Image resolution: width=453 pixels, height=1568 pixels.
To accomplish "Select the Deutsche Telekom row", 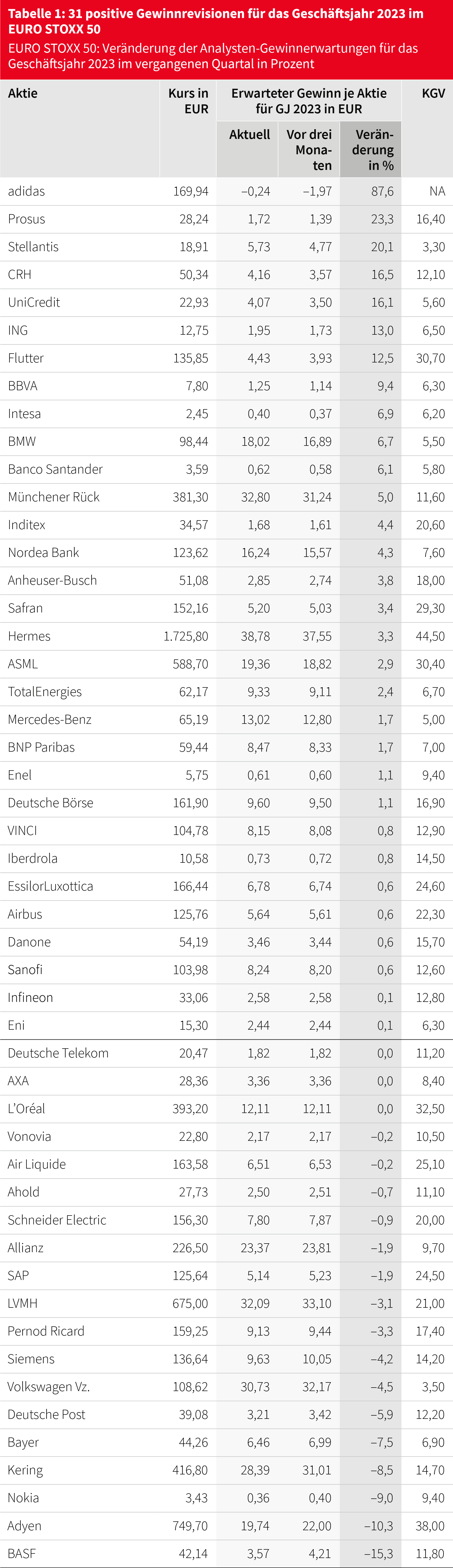I will coord(226,1053).
